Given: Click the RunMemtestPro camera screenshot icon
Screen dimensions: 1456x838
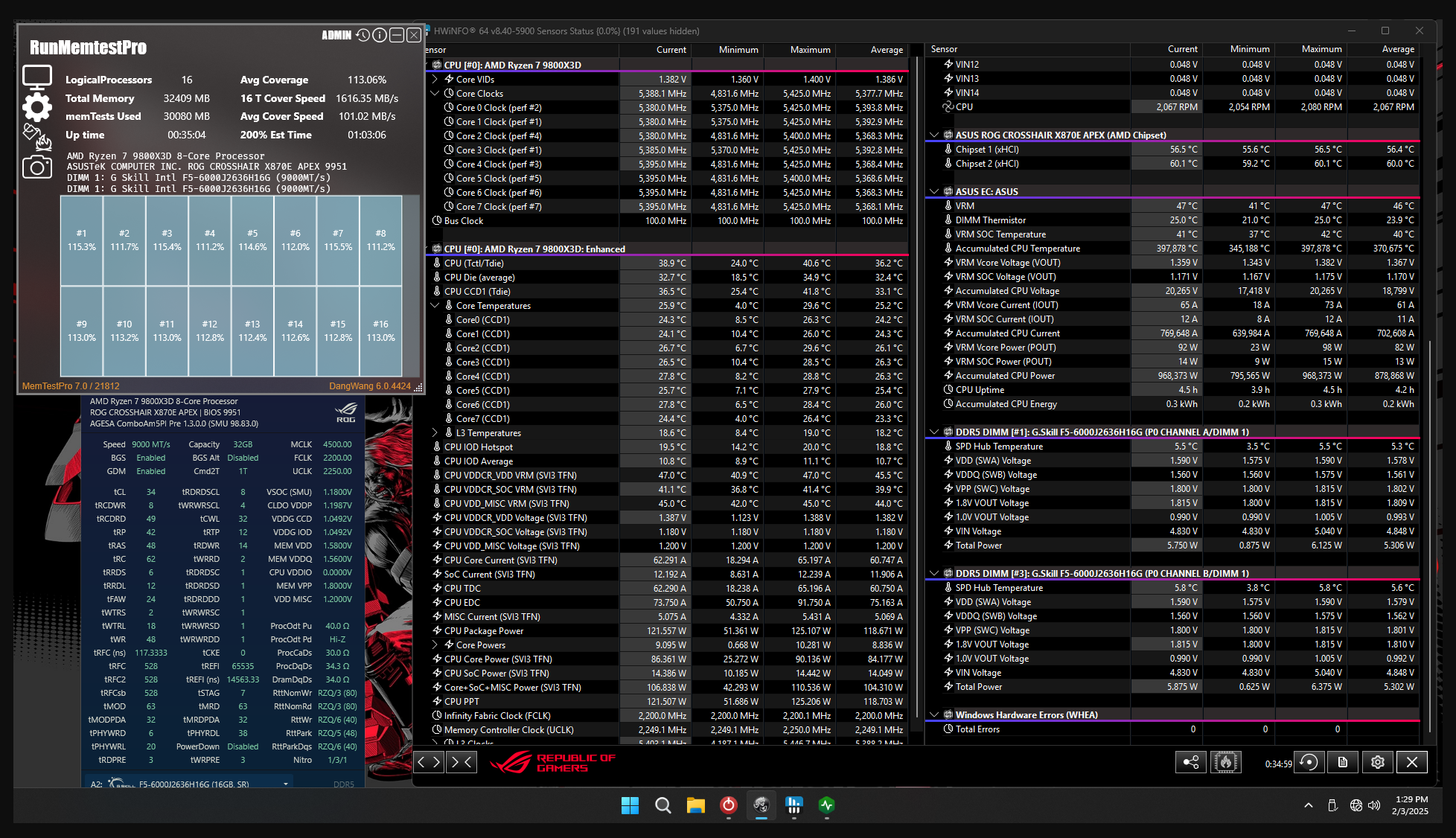Looking at the screenshot, I should [x=36, y=167].
